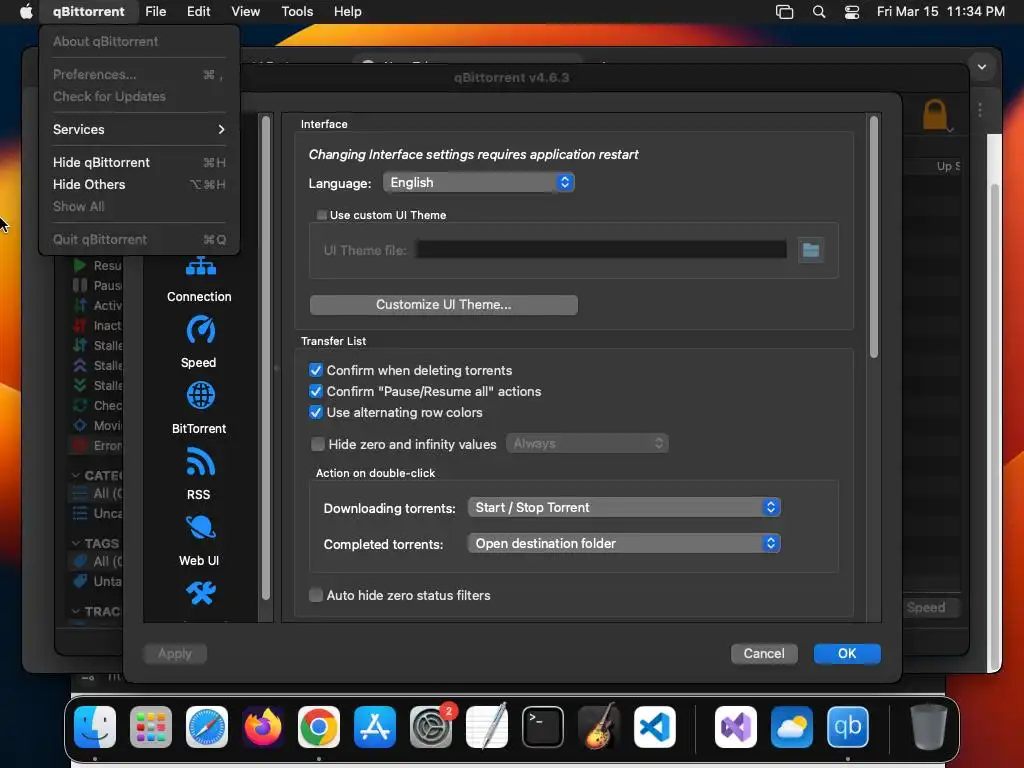Expand the Services submenu
This screenshot has height=768, width=1024.
click(138, 129)
